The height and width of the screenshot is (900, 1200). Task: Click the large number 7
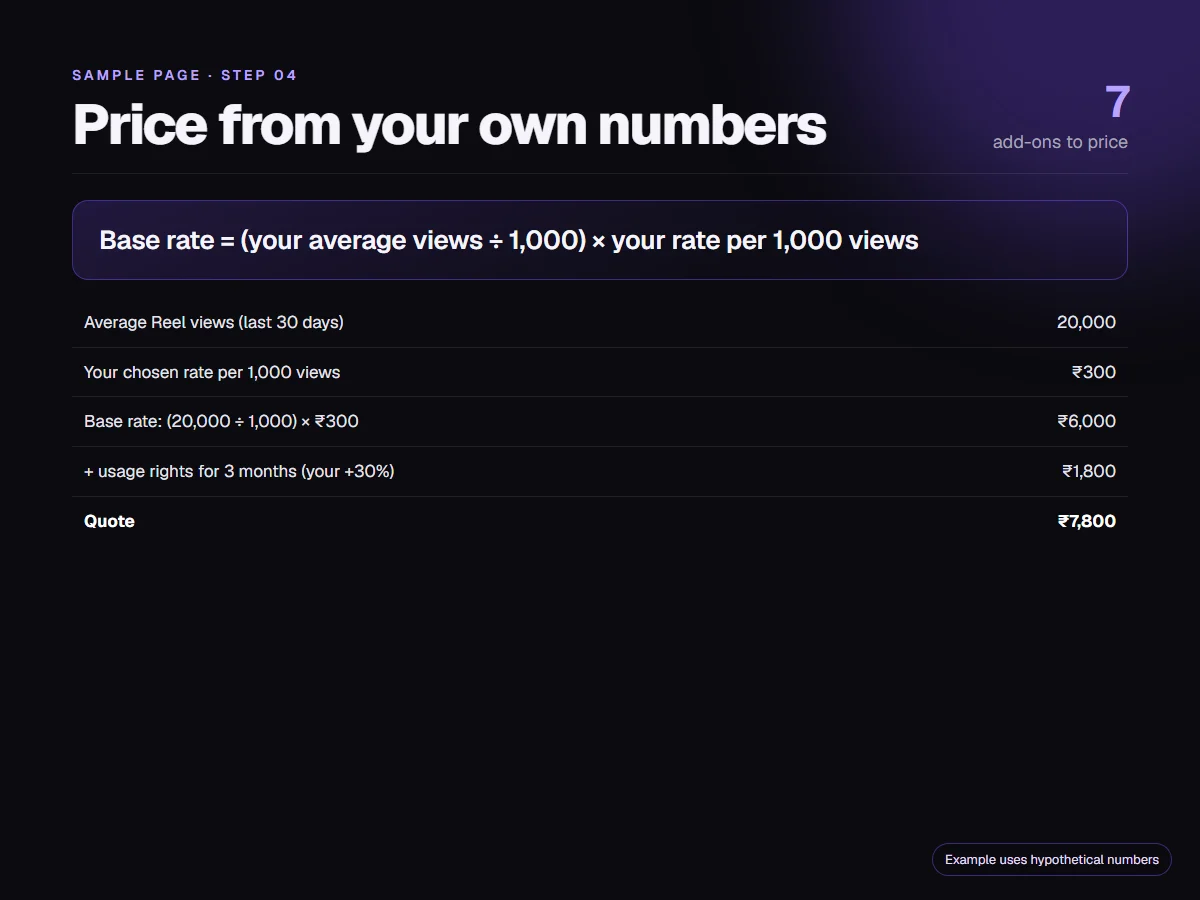1117,103
